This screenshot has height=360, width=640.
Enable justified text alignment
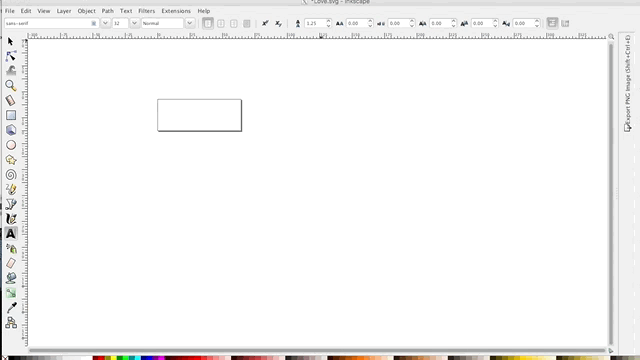247,23
